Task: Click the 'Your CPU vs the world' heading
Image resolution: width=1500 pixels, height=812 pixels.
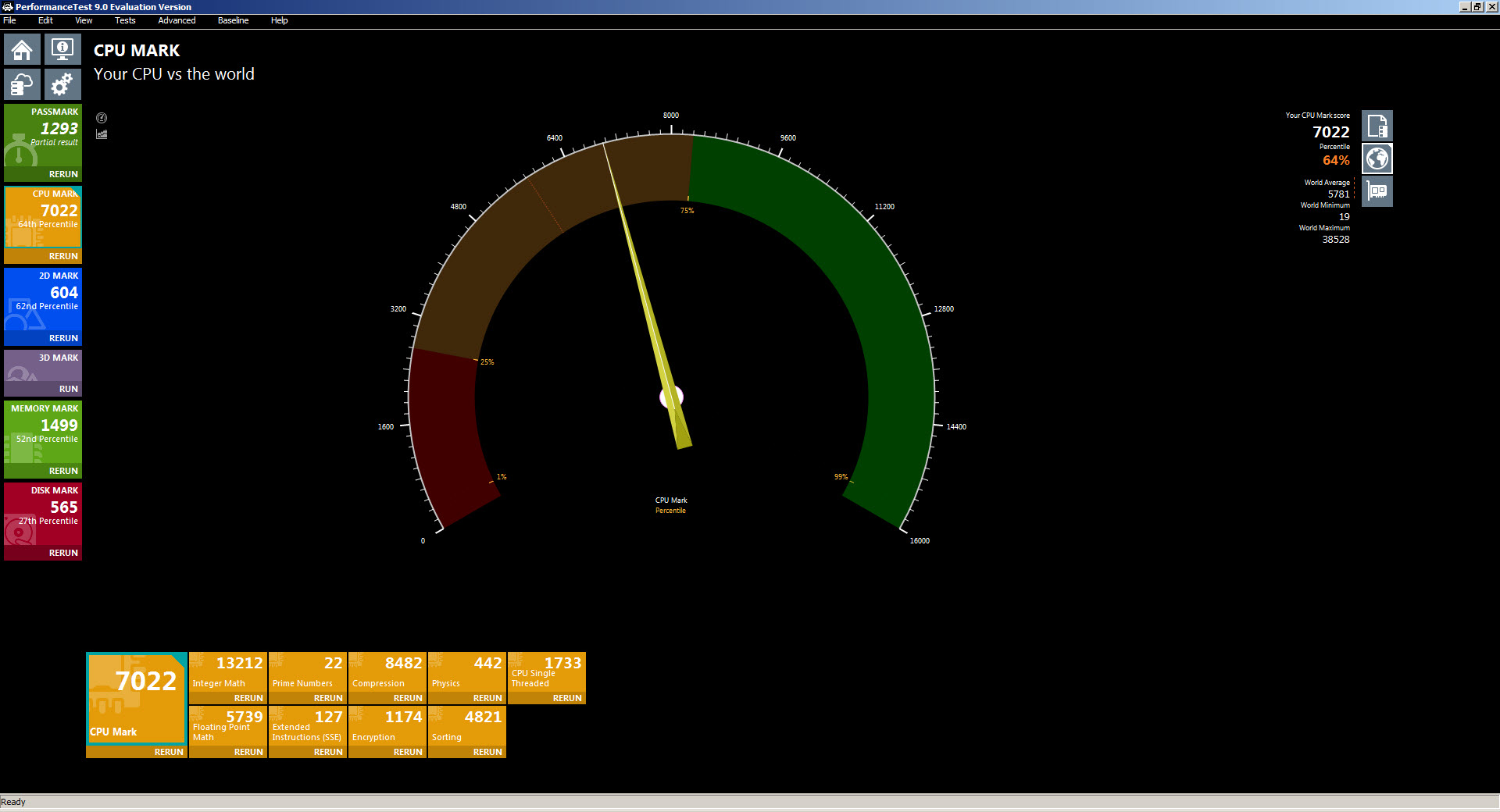Action: coord(174,74)
